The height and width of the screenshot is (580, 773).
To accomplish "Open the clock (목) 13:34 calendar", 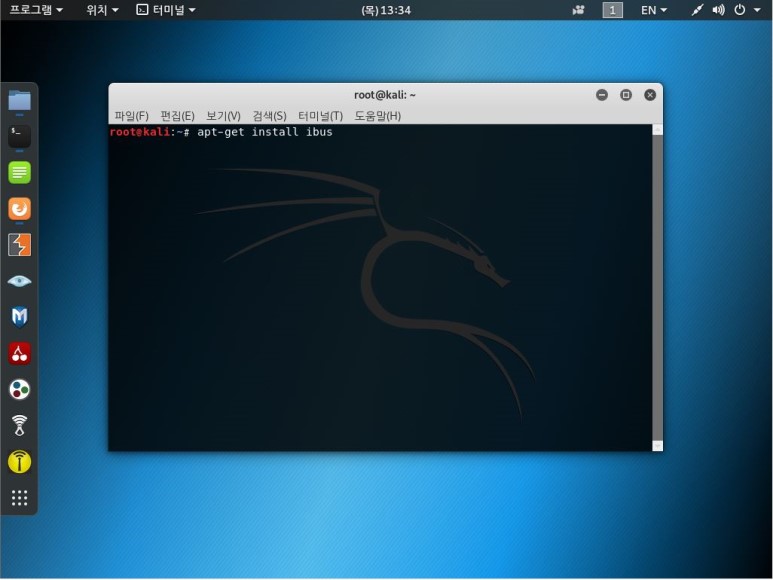I will pos(386,10).
